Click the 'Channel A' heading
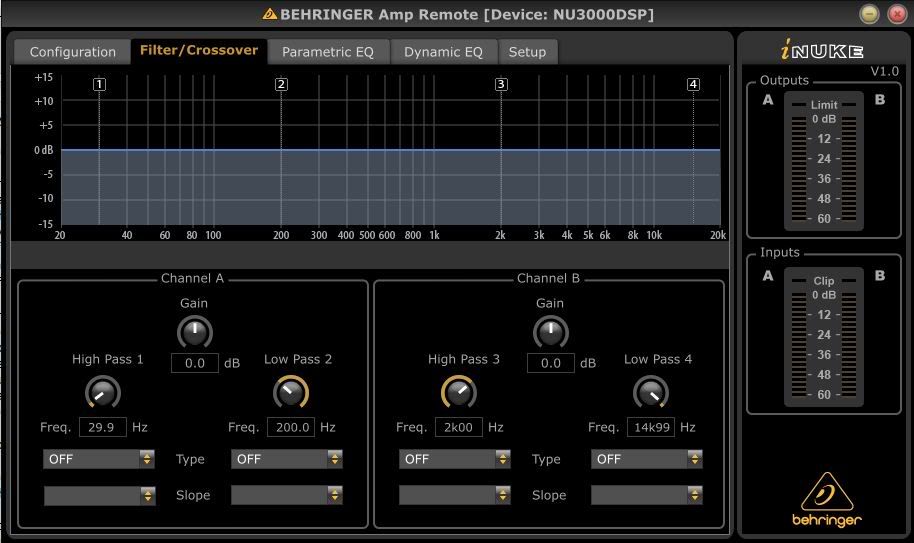The height and width of the screenshot is (543, 914). pos(192,278)
